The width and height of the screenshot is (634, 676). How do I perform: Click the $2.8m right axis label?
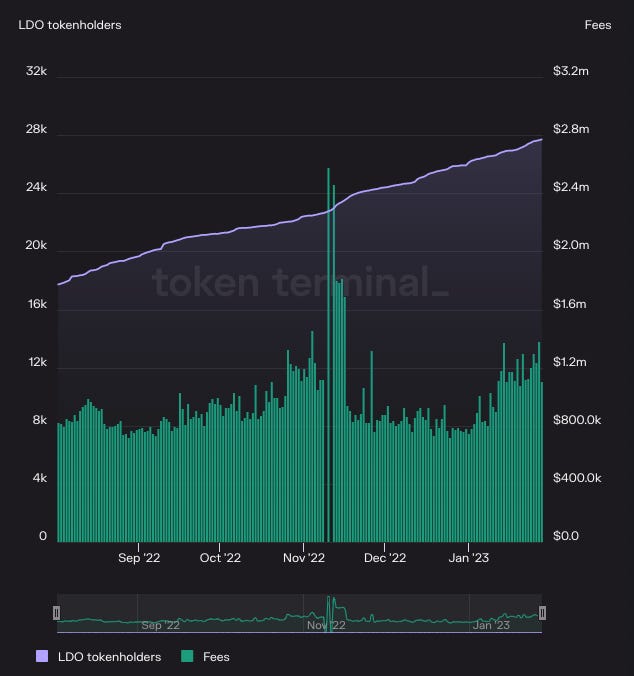[x=571, y=129]
